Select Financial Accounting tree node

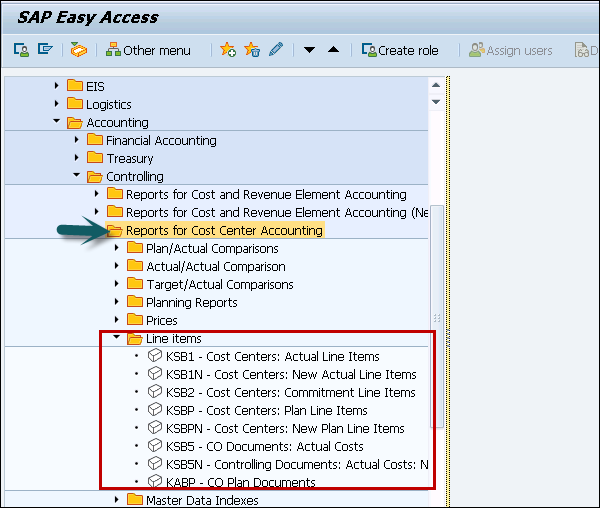click(161, 140)
